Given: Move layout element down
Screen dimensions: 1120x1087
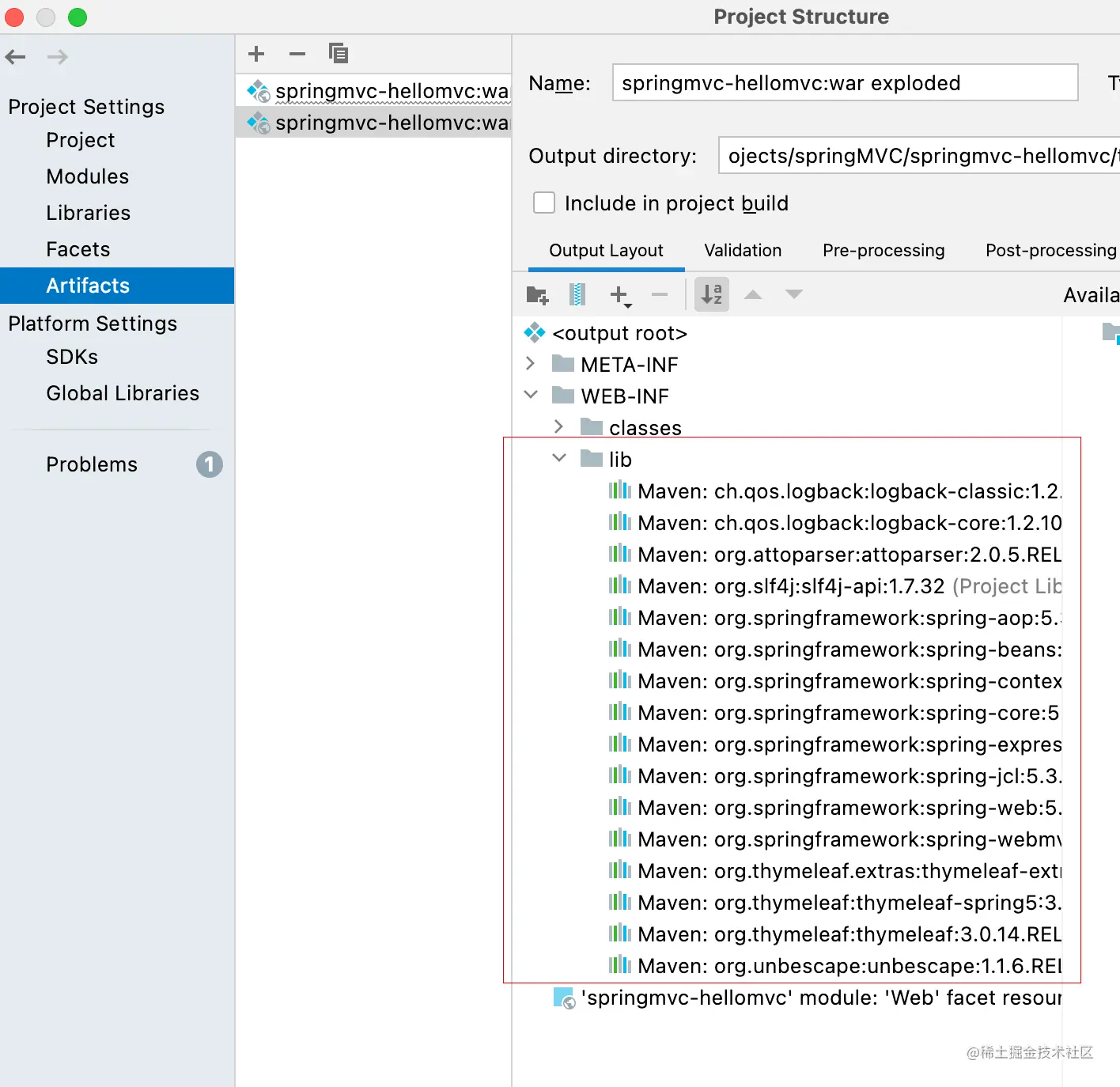Looking at the screenshot, I should pos(794,295).
